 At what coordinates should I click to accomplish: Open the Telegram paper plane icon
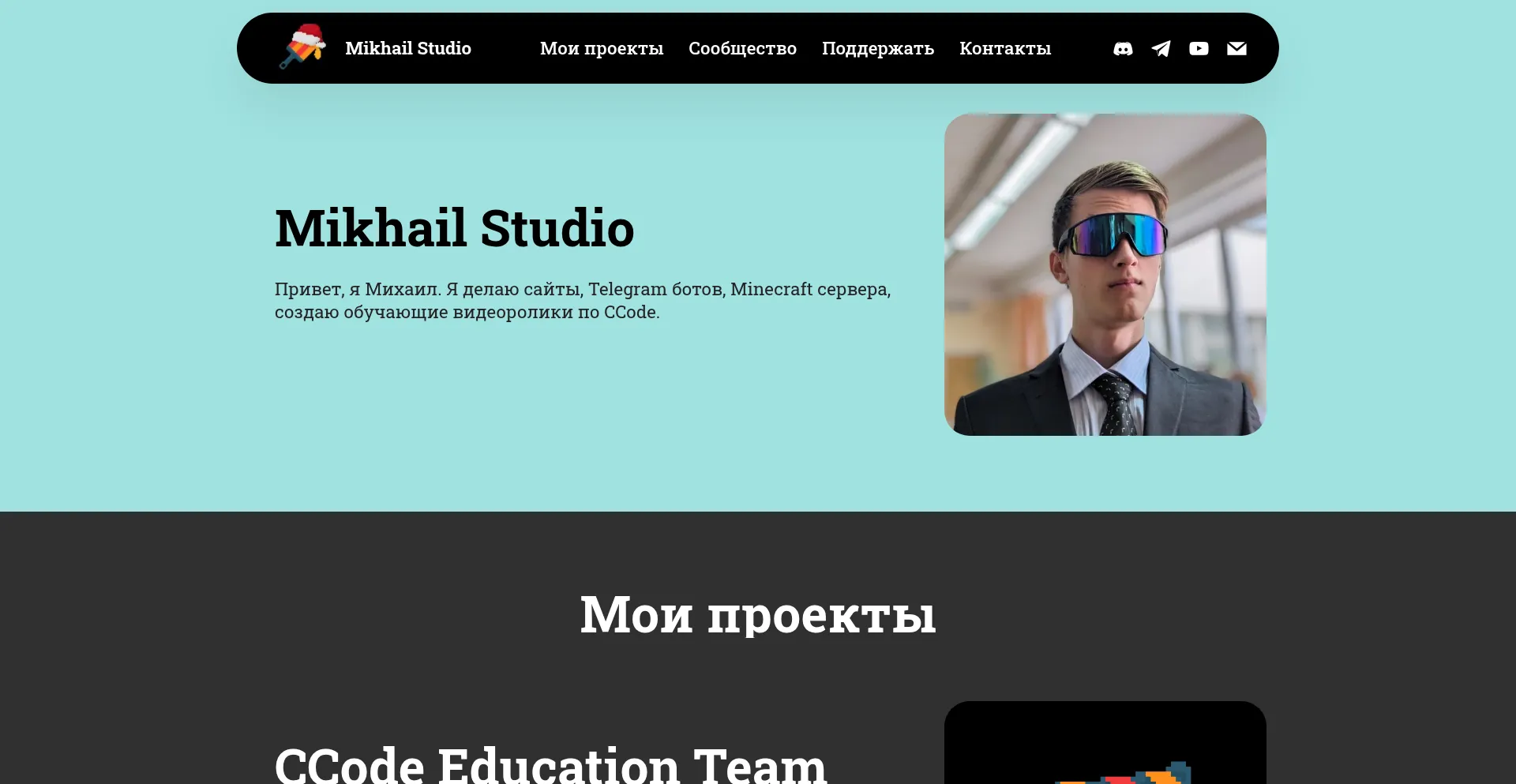(x=1161, y=49)
